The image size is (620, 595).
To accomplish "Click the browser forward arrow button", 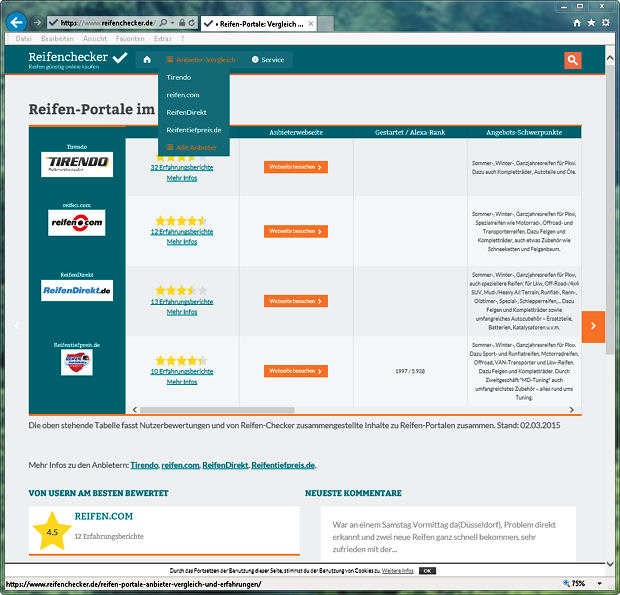I will pos(37,23).
